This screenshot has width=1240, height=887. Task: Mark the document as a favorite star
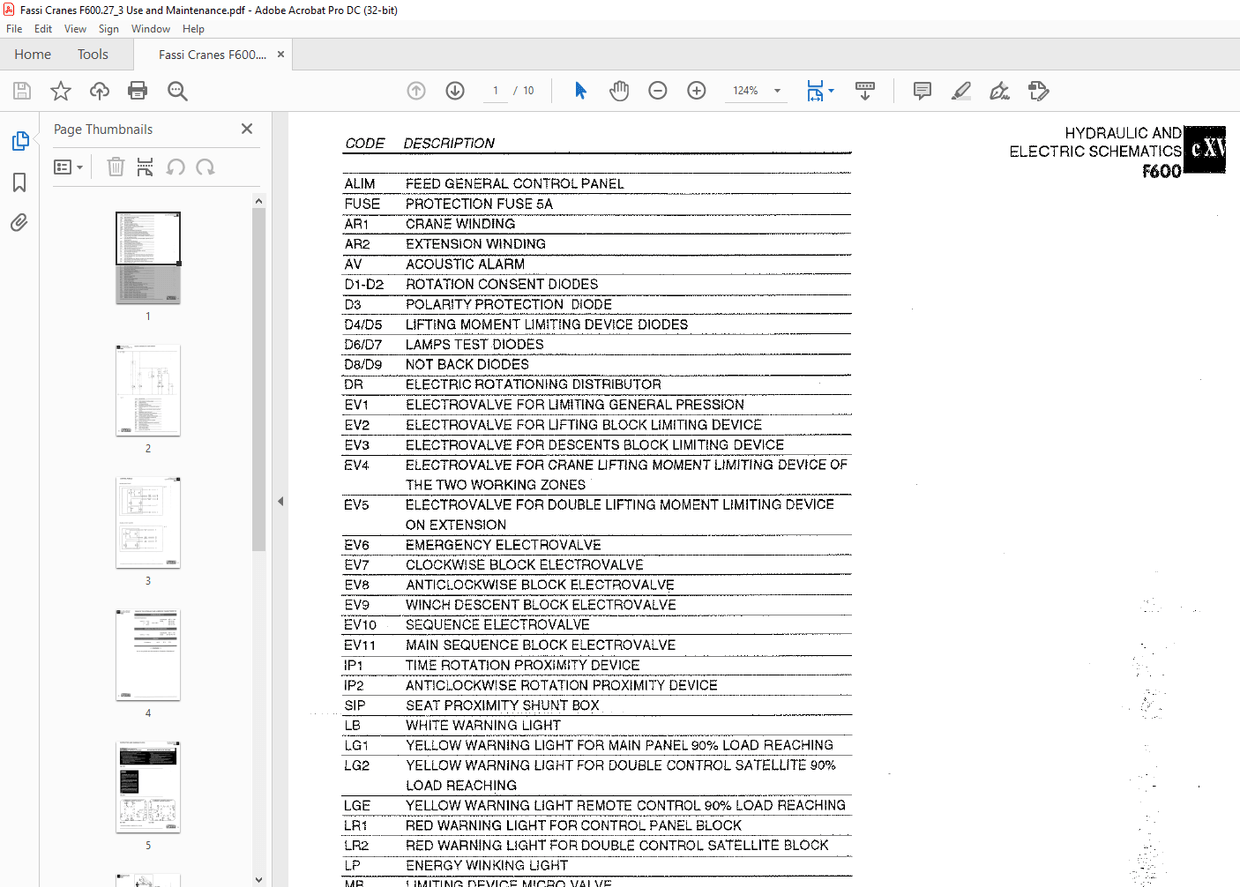click(60, 90)
